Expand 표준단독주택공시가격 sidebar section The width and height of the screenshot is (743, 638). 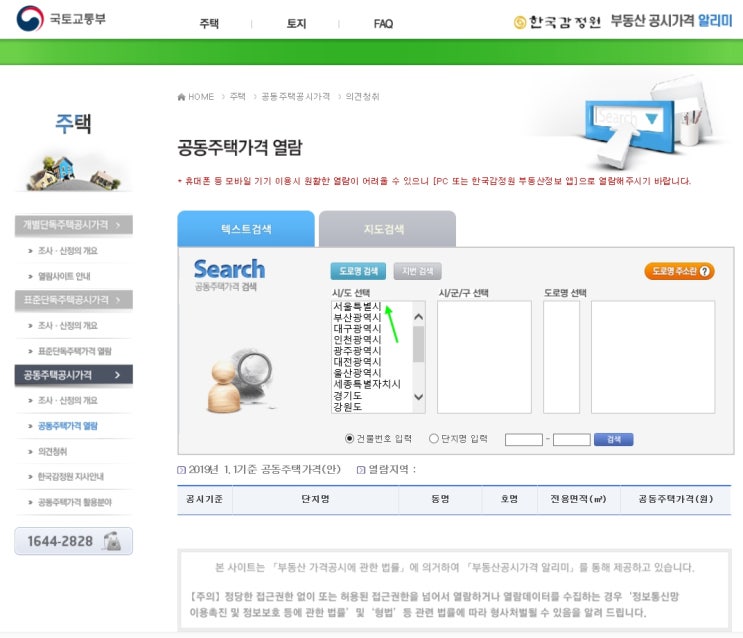click(x=73, y=300)
